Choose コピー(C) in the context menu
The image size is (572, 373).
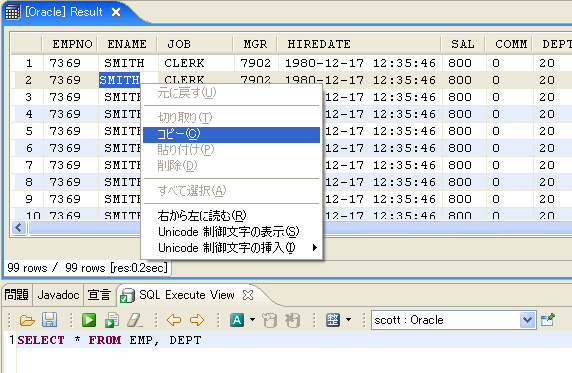coord(231,134)
